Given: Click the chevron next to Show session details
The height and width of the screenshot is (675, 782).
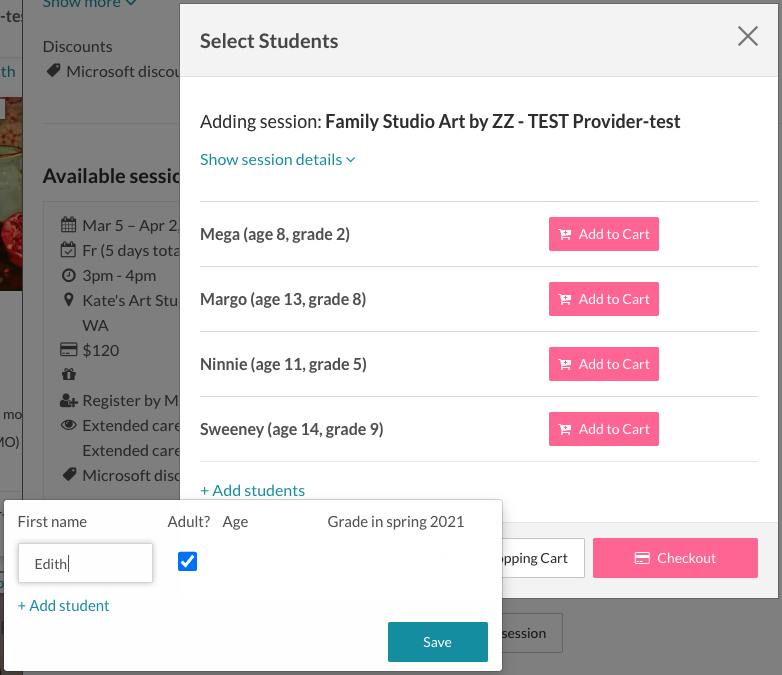Looking at the screenshot, I should point(351,160).
